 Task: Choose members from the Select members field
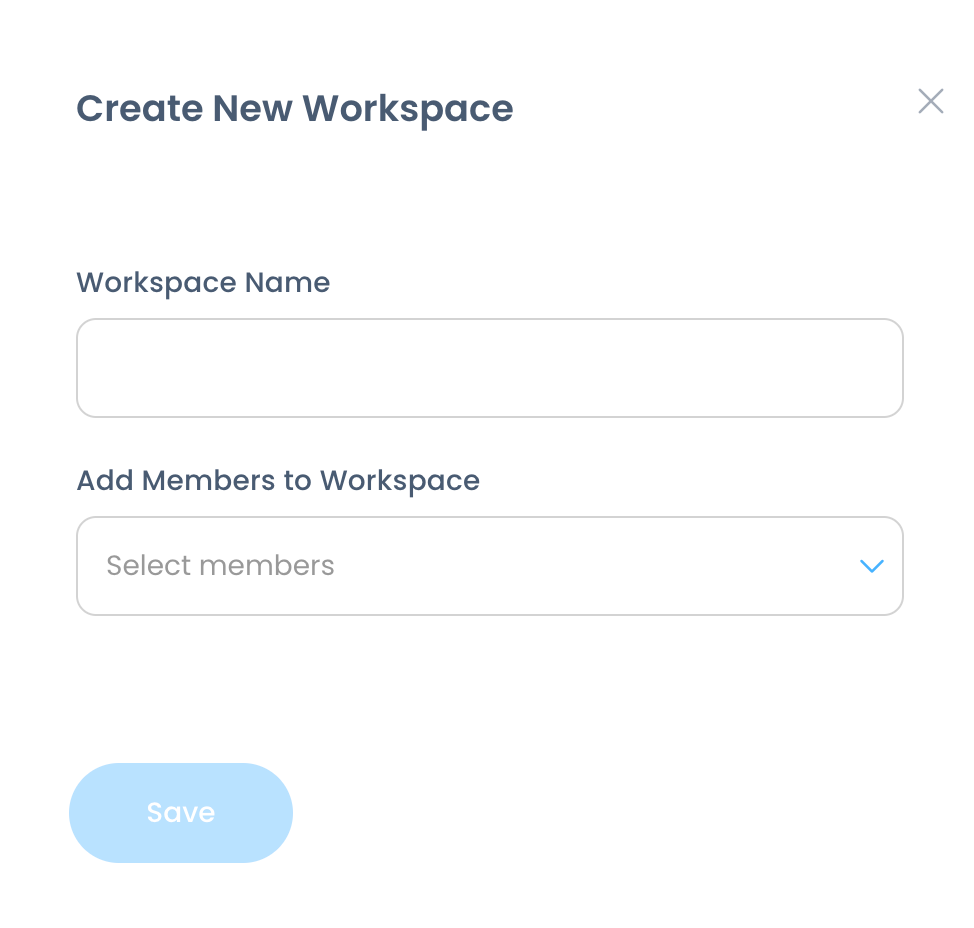pyautogui.click(x=489, y=566)
